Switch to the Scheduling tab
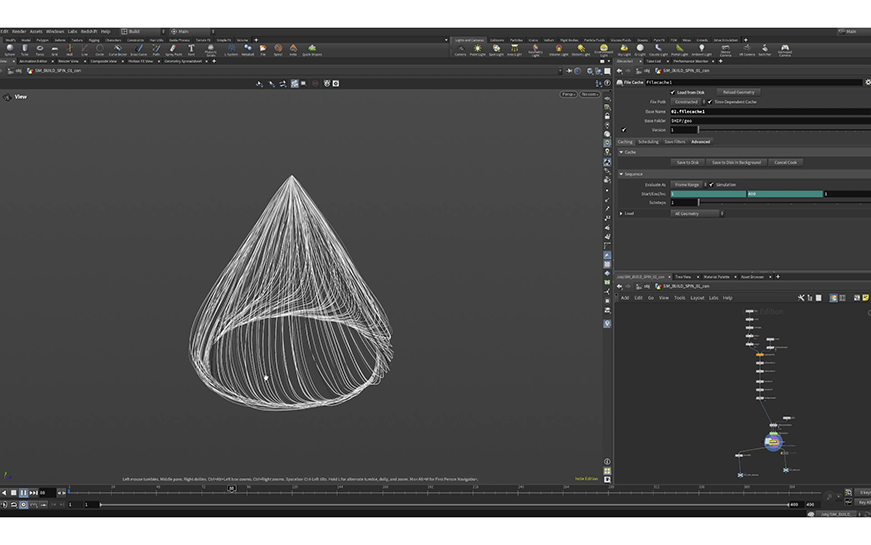Image resolution: width=871 pixels, height=545 pixels. (648, 141)
